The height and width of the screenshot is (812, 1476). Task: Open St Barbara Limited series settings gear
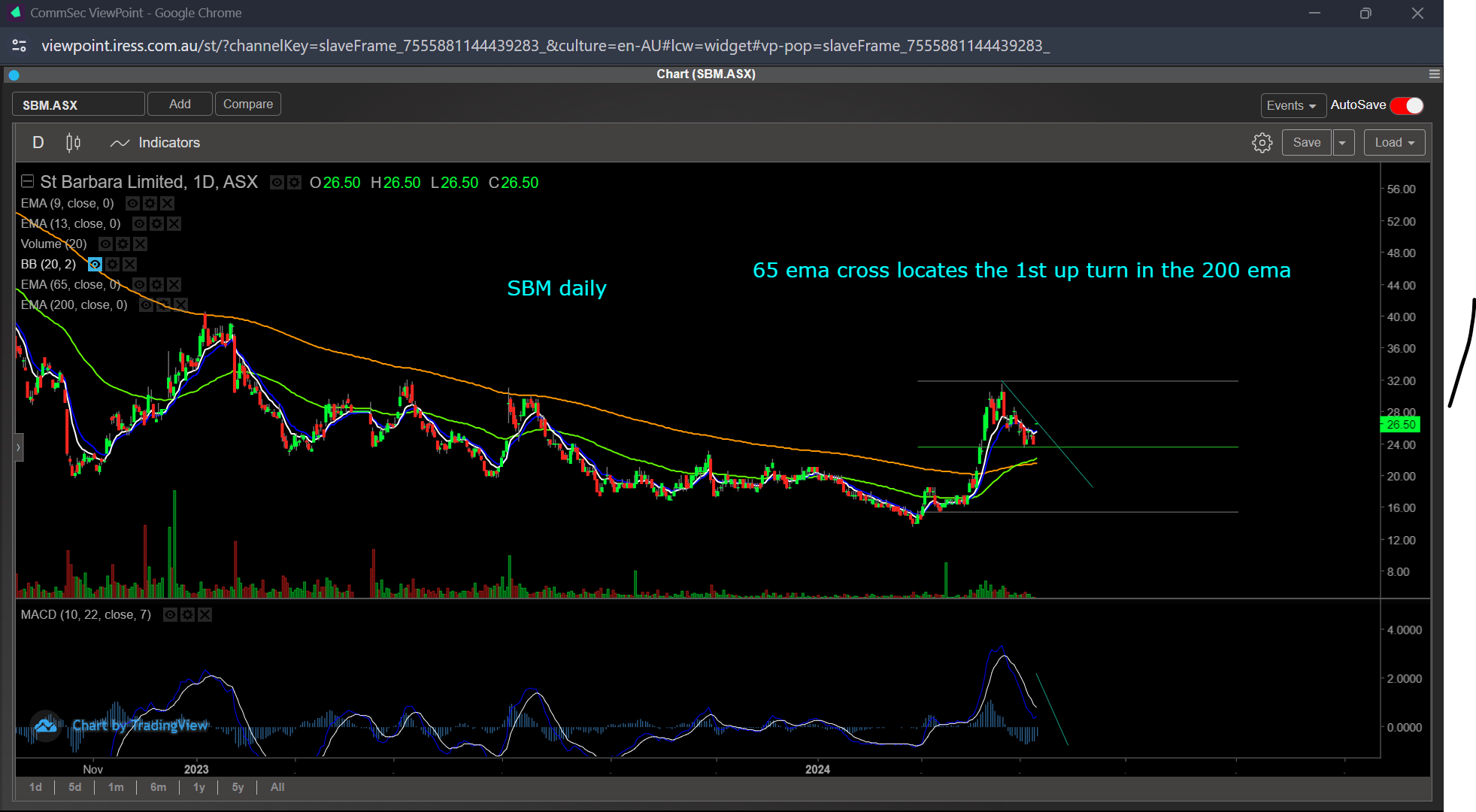[x=295, y=183]
